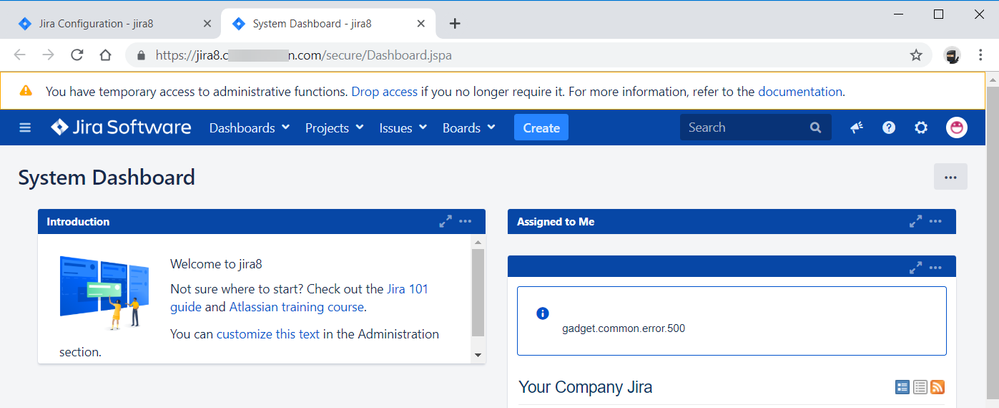Close the Jira Configuration tab

click(207, 24)
